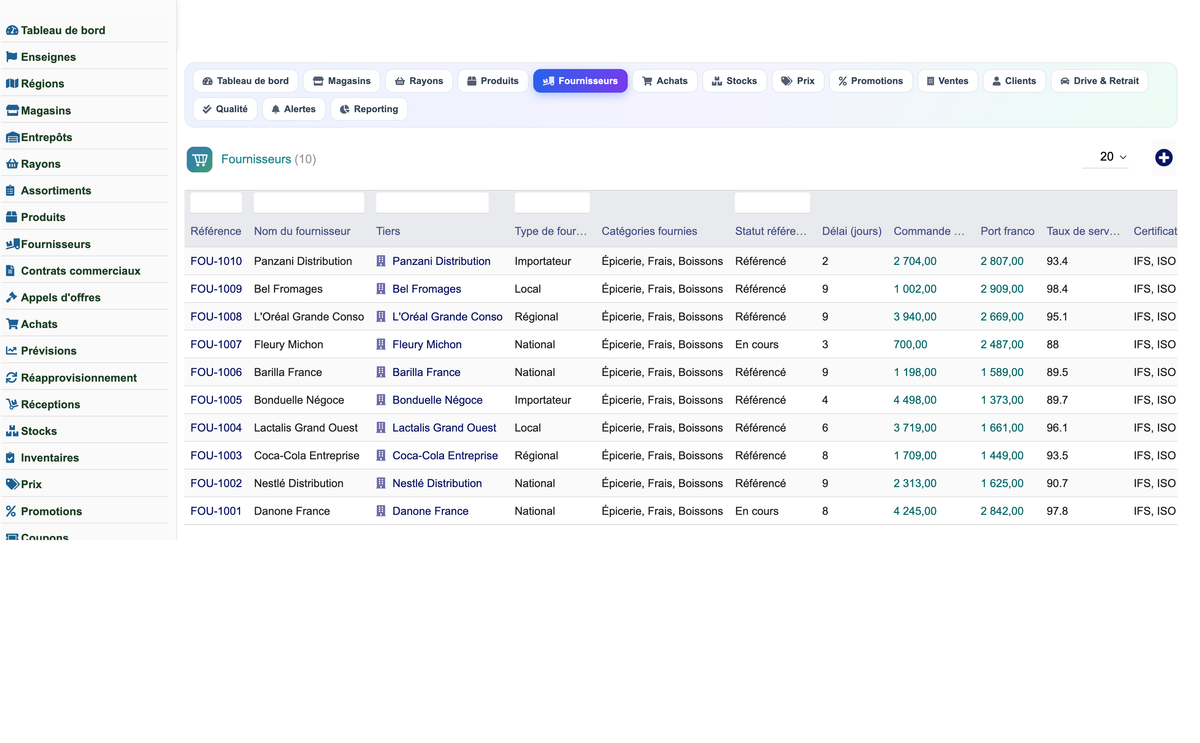This screenshot has width=1200, height=743.
Task: Open the Ventes tab
Action: (x=947, y=81)
